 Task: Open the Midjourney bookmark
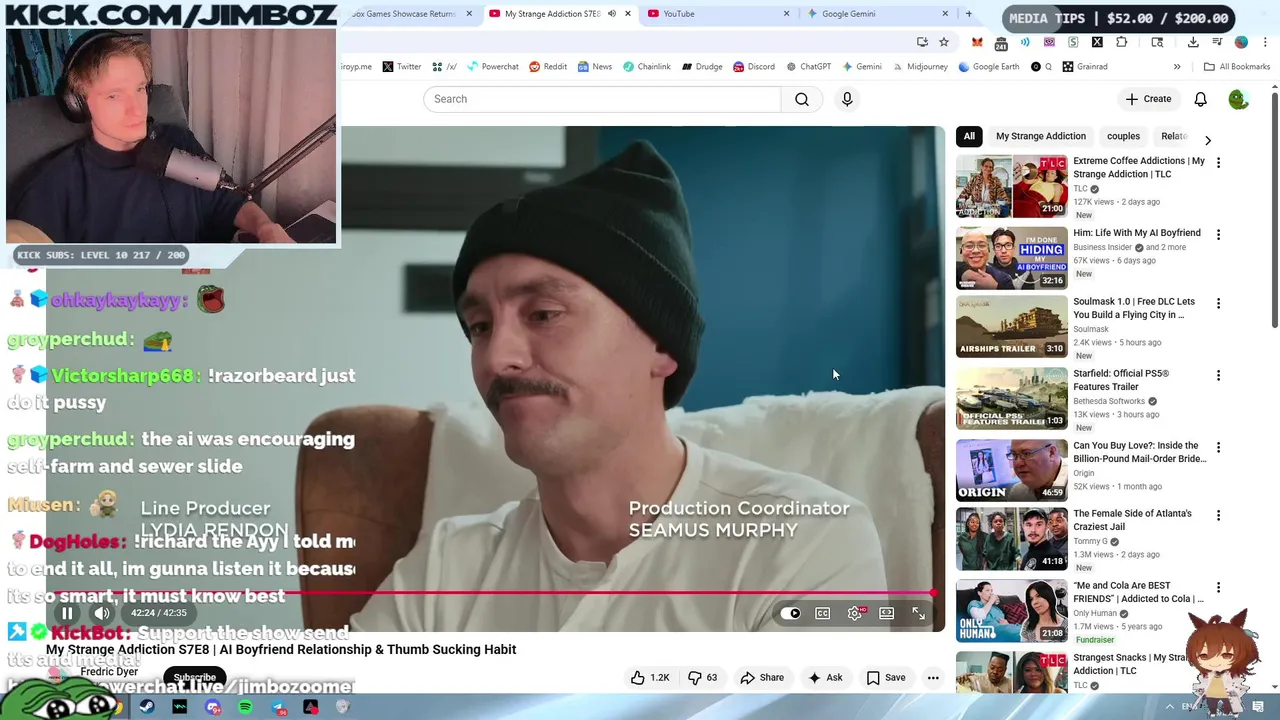pyautogui.click(x=920, y=67)
